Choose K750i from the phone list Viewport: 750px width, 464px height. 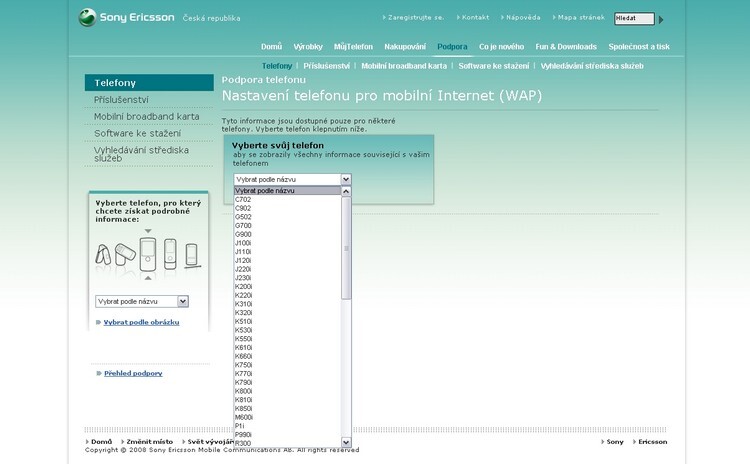tap(287, 365)
